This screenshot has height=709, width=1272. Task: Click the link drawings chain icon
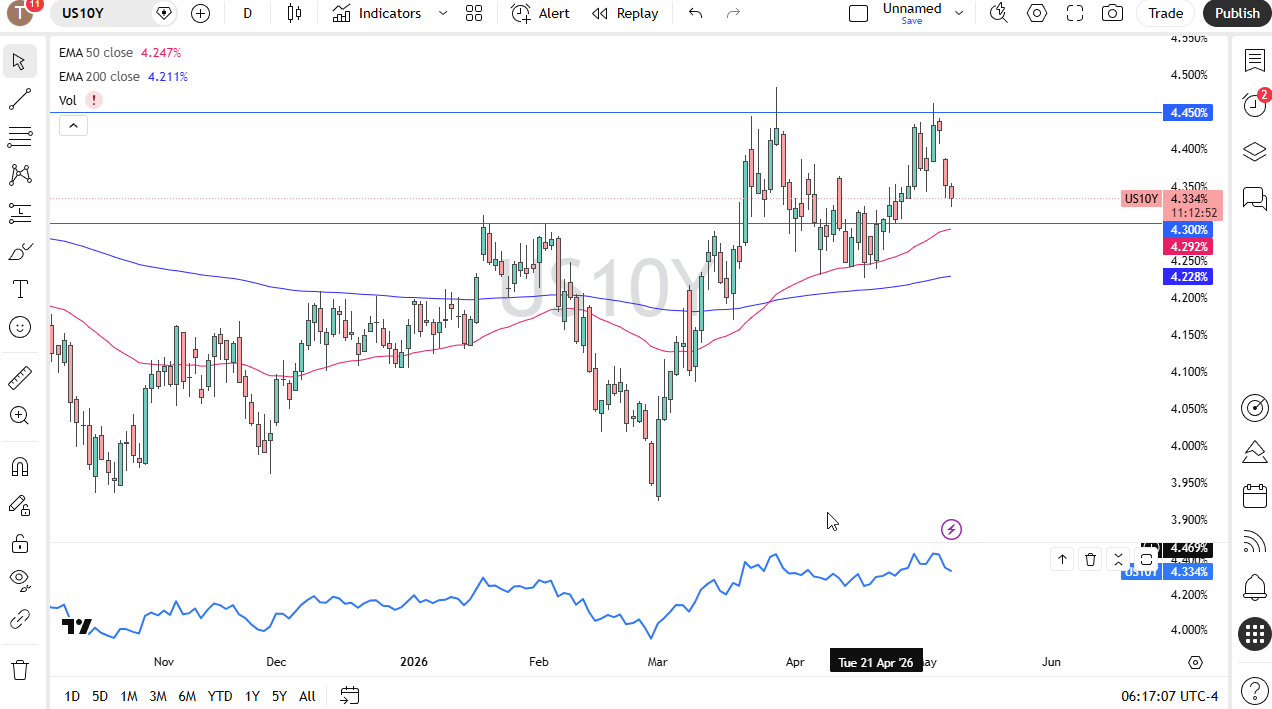click(x=19, y=619)
